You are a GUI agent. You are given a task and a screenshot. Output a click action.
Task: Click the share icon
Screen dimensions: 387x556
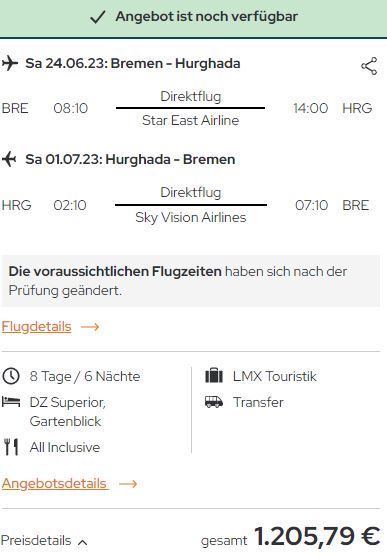pos(369,66)
